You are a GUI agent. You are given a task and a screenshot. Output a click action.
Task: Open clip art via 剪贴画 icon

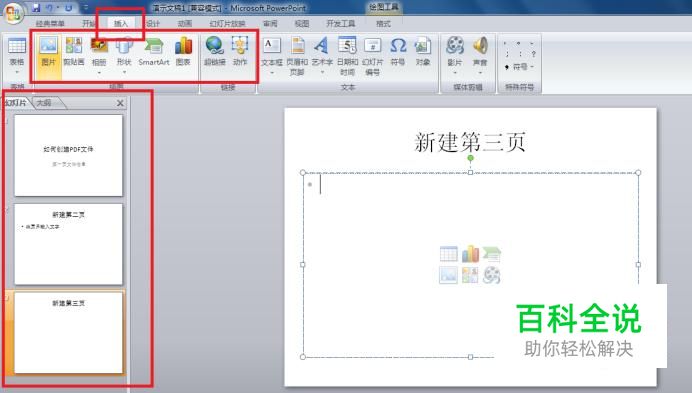(x=74, y=45)
